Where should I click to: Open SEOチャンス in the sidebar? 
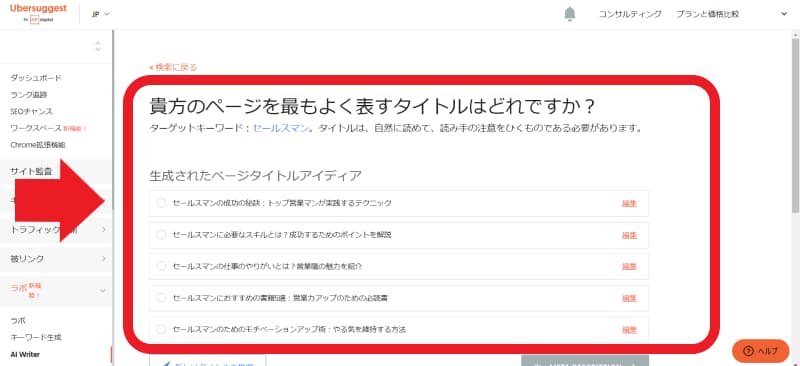(x=31, y=111)
